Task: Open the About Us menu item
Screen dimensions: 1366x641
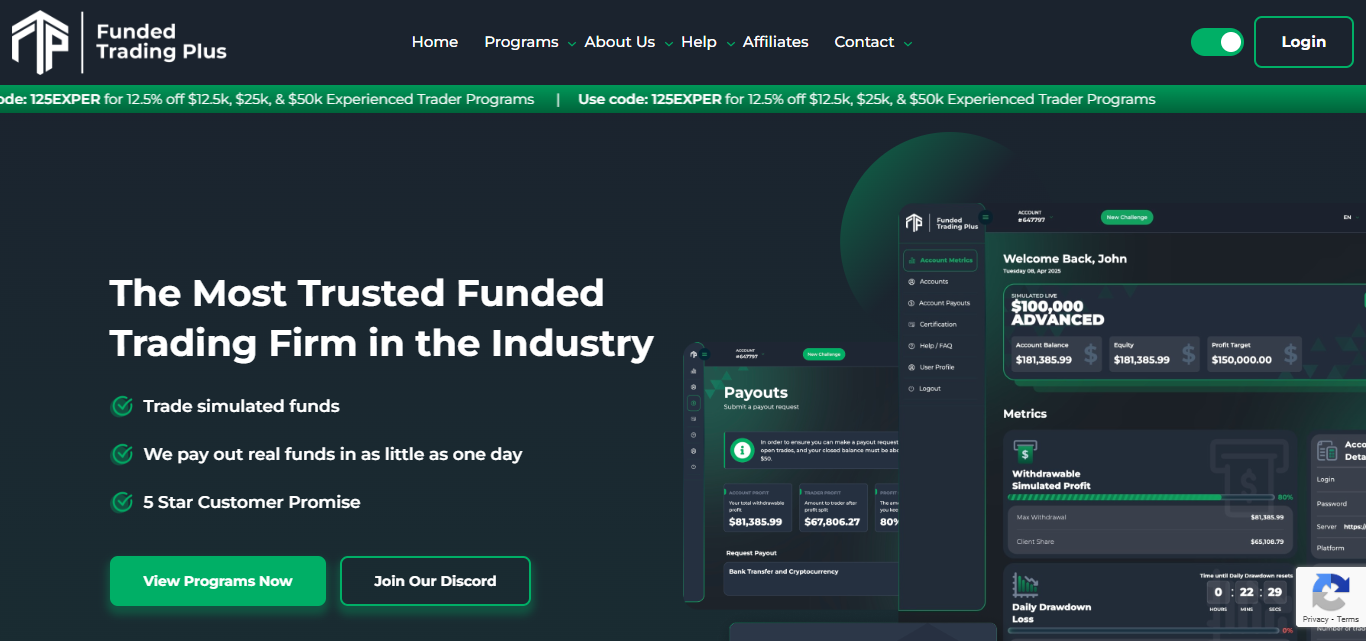Action: (x=620, y=42)
